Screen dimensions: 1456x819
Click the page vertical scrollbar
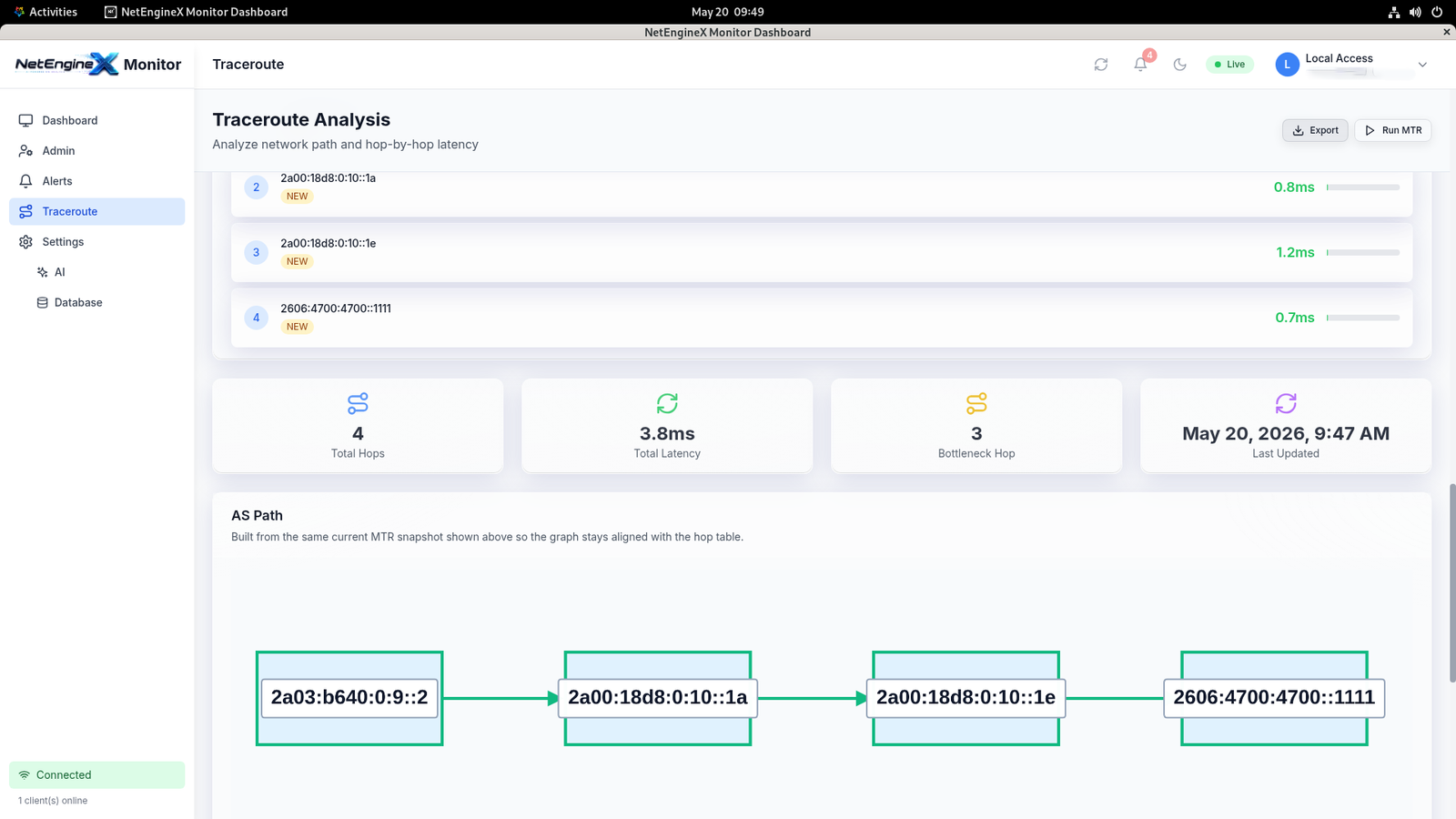1452,582
